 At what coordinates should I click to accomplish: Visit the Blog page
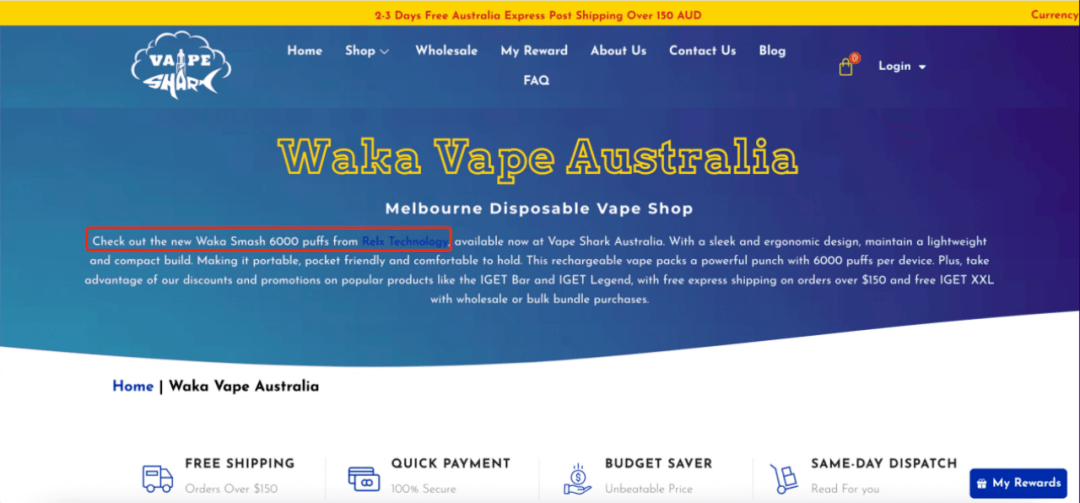pyautogui.click(x=772, y=51)
